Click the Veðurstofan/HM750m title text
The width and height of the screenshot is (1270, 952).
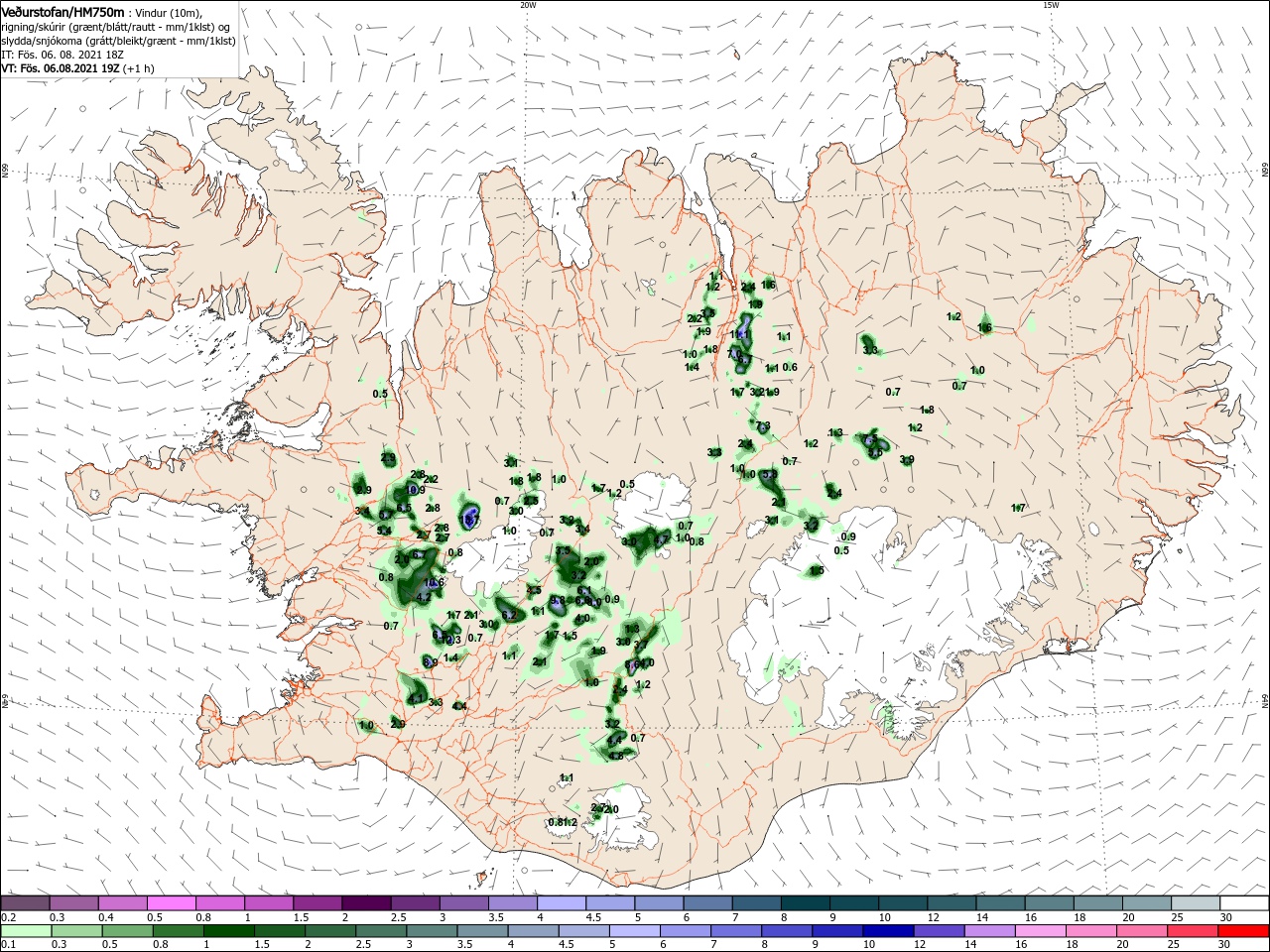[x=63, y=11]
